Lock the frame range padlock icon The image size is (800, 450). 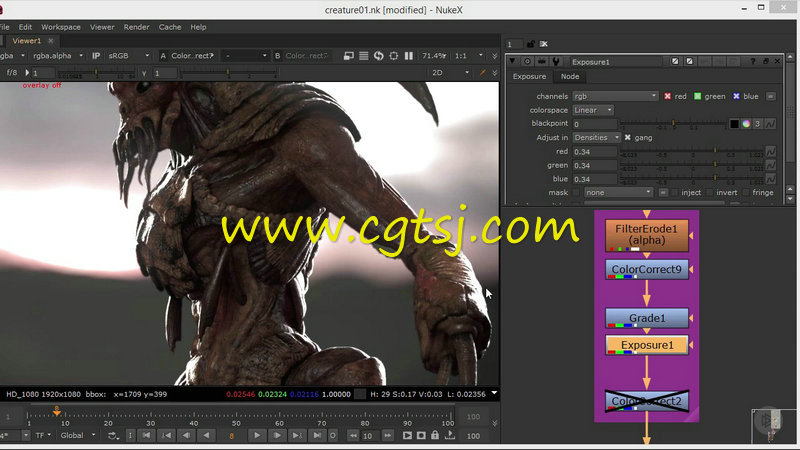coord(435,435)
